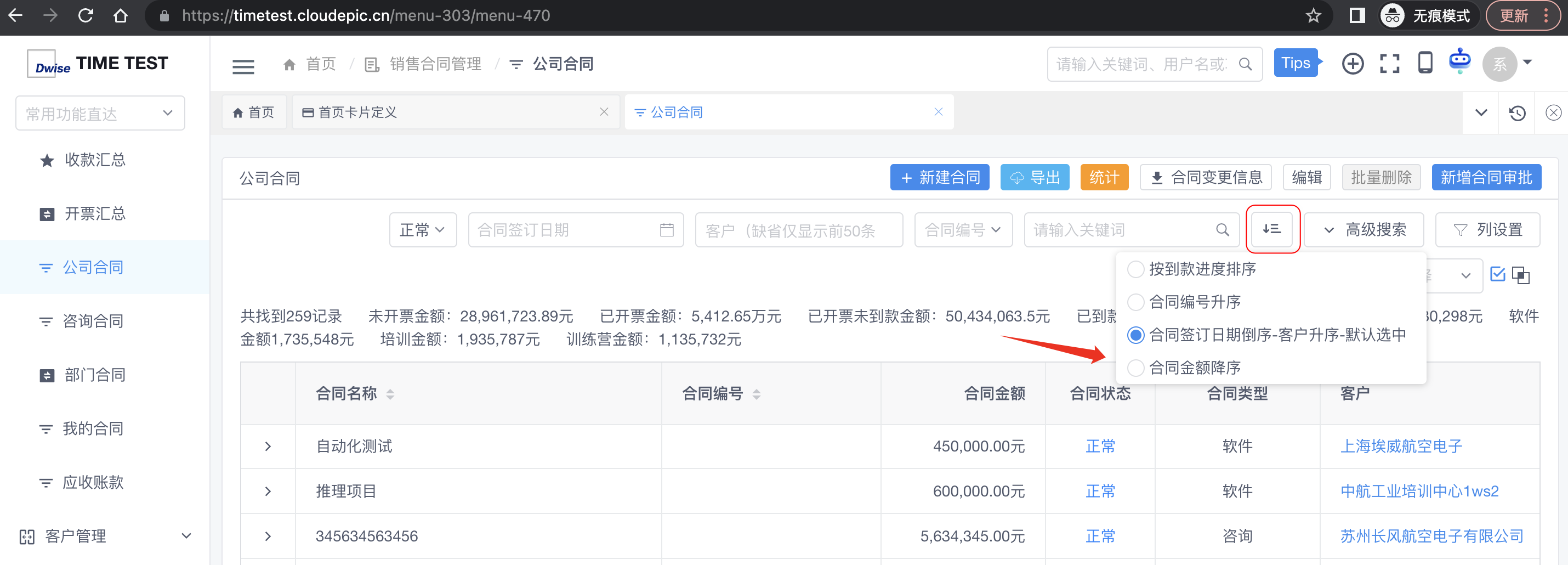Click the 新建合同 button
Screen dimensions: 1568x565
pyautogui.click(x=939, y=178)
